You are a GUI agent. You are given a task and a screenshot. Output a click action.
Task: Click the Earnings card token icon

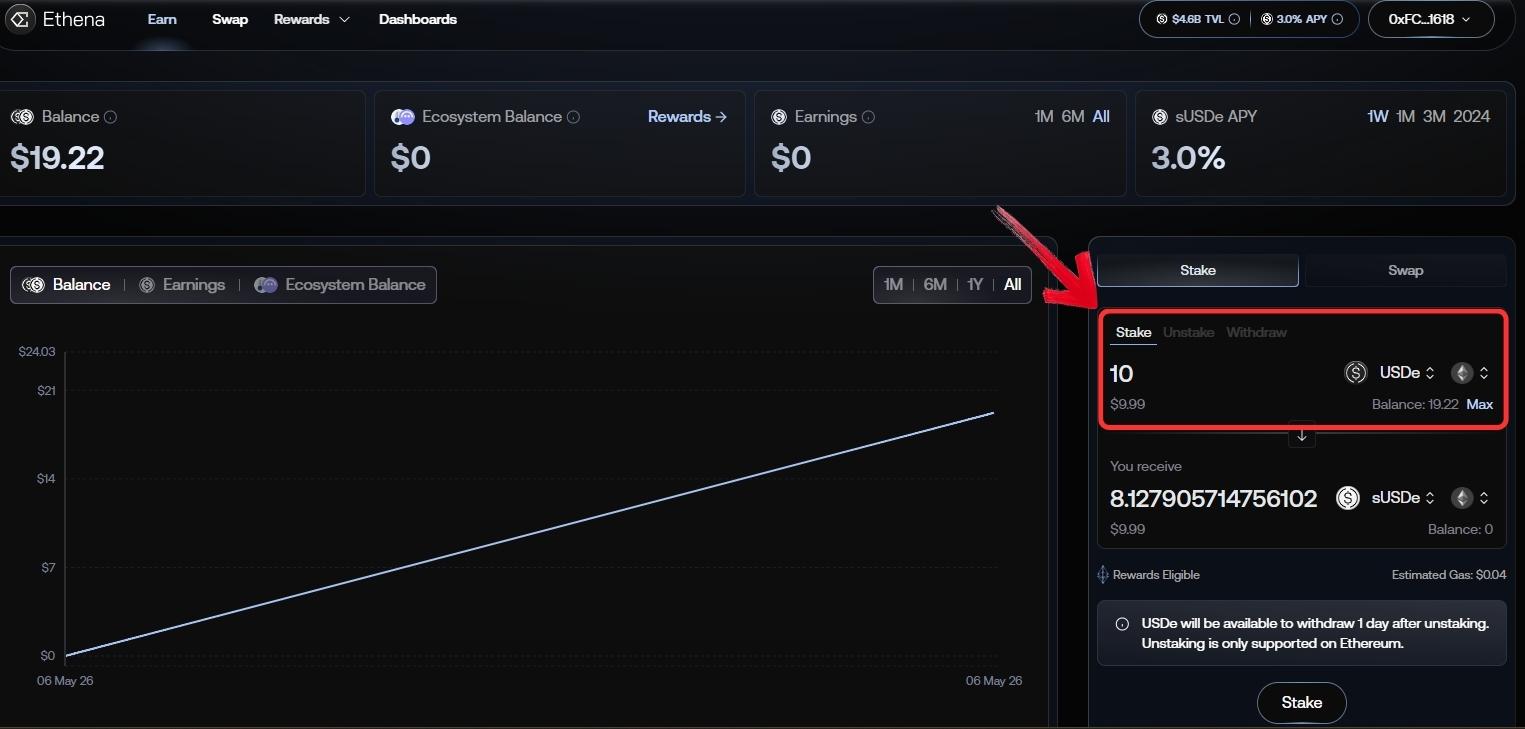point(779,117)
